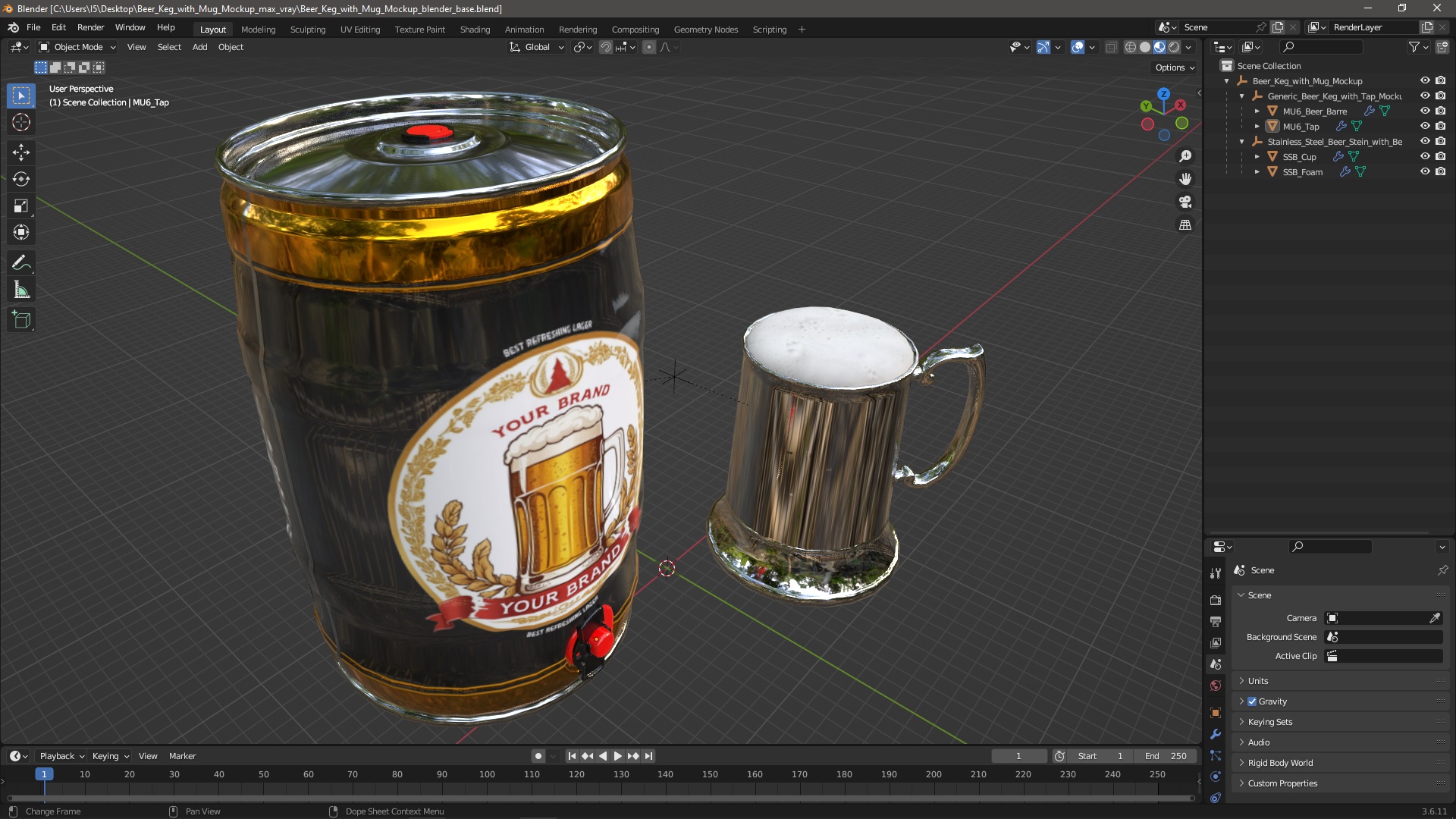Select the Move tool in toolbar

[x=21, y=152]
